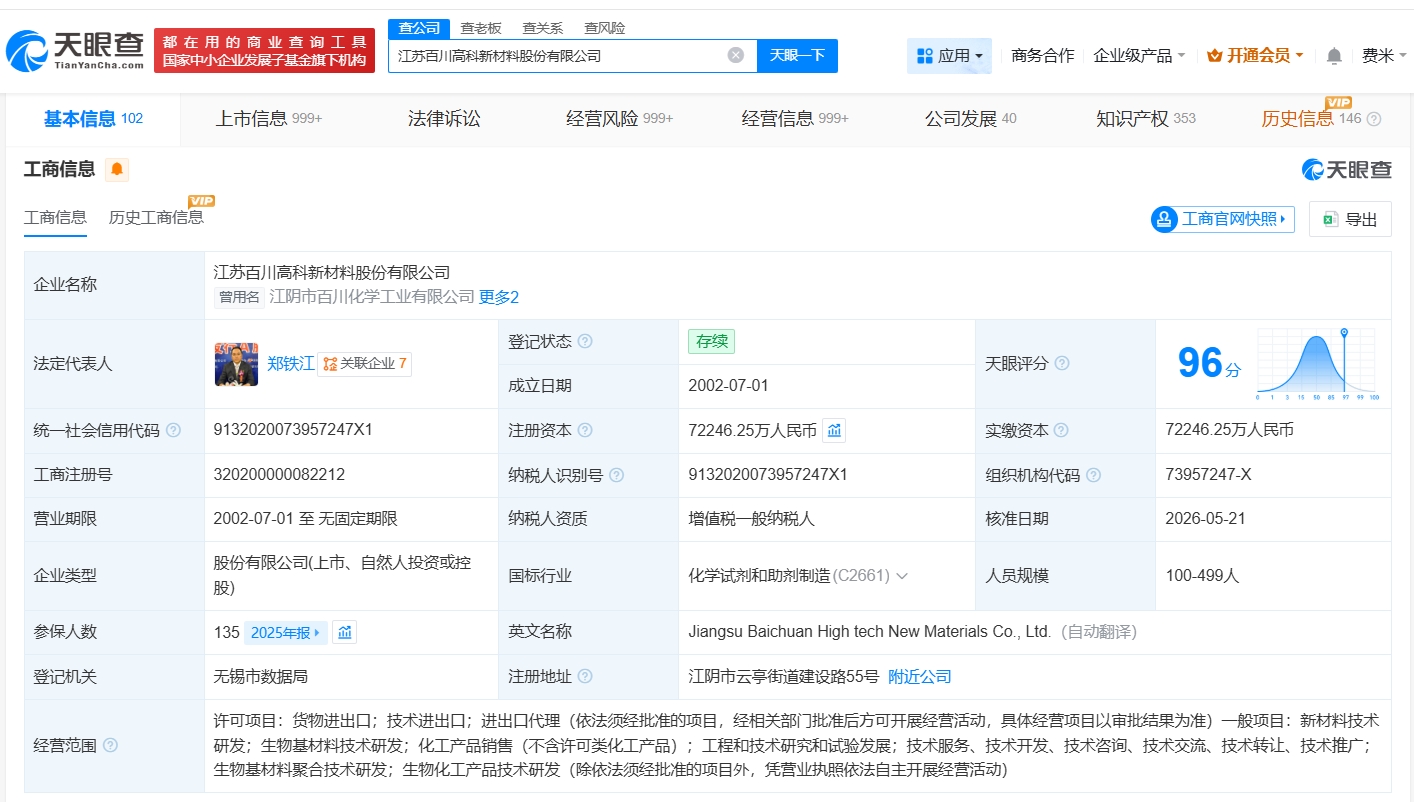This screenshot has width=1414, height=802.
Task: Click help icon beside 实缴资本
Action: coord(1061,431)
